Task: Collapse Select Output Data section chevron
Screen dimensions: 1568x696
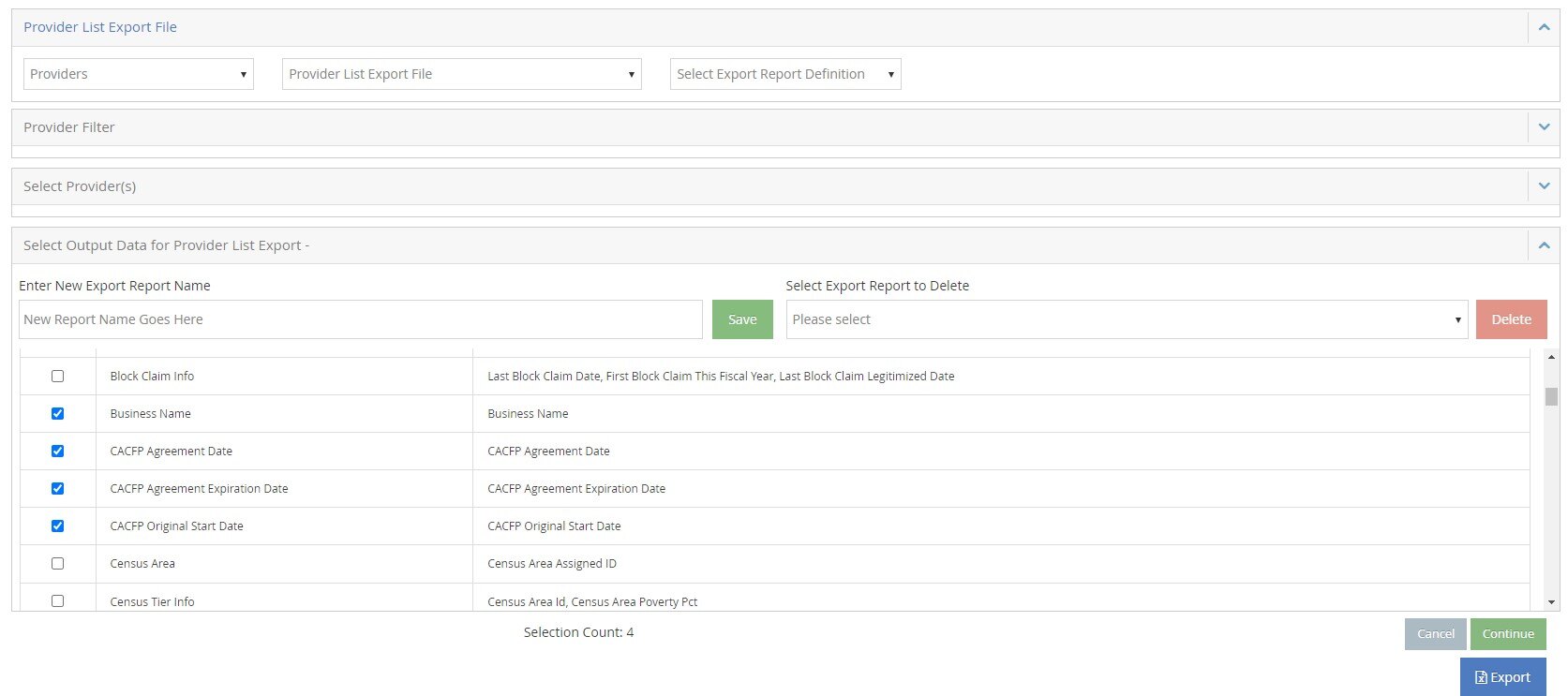Action: (x=1544, y=245)
